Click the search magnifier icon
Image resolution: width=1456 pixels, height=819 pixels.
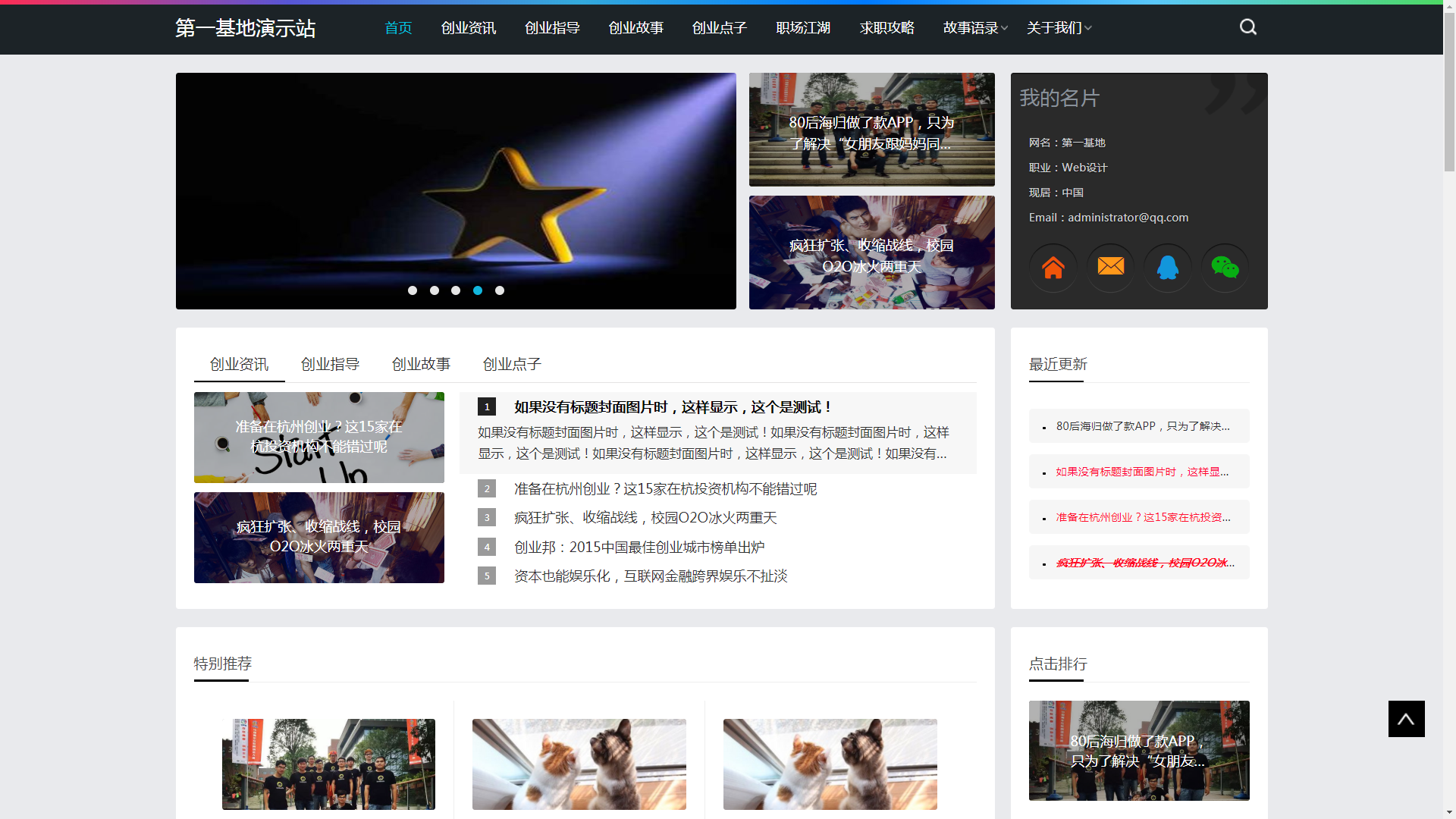tap(1248, 27)
